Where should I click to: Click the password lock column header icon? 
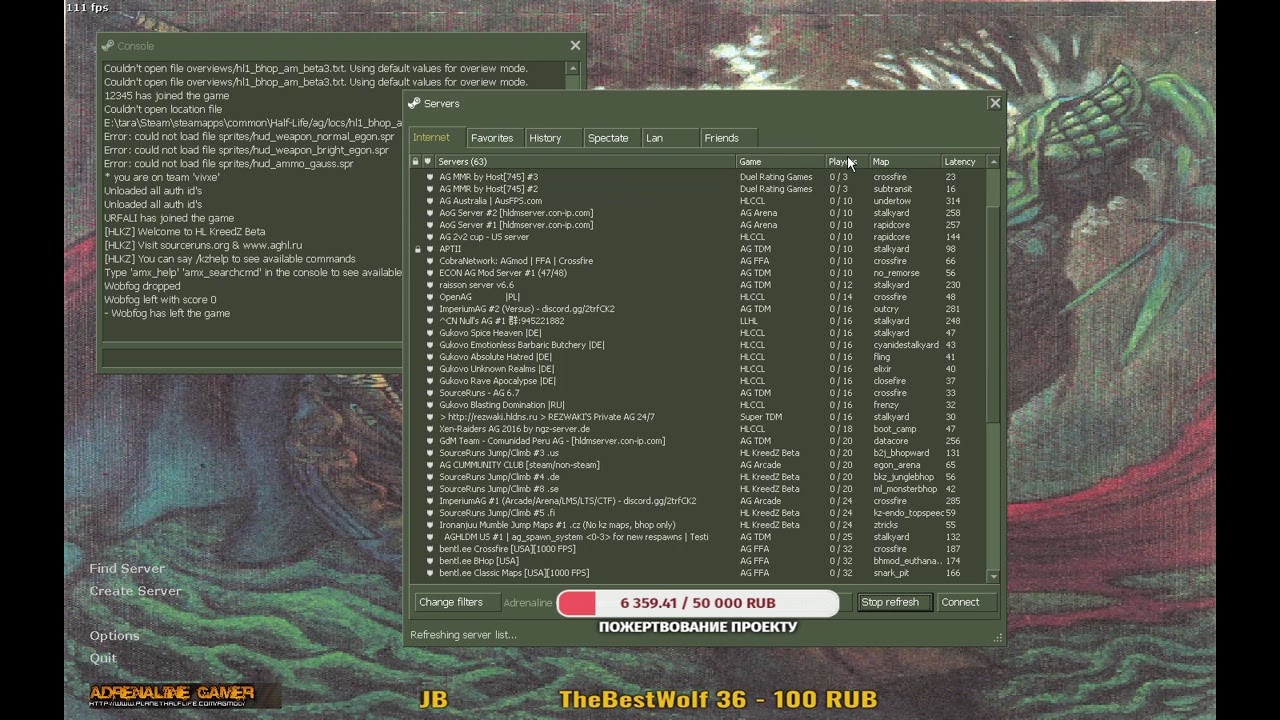416,161
